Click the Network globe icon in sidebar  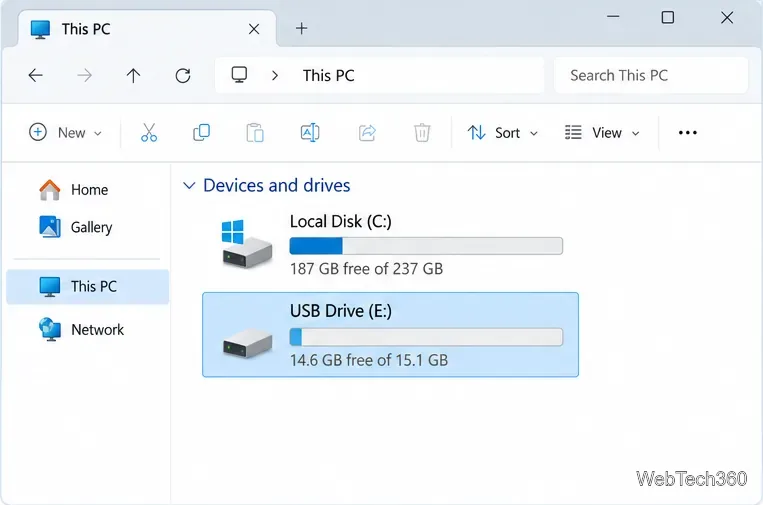coord(50,329)
